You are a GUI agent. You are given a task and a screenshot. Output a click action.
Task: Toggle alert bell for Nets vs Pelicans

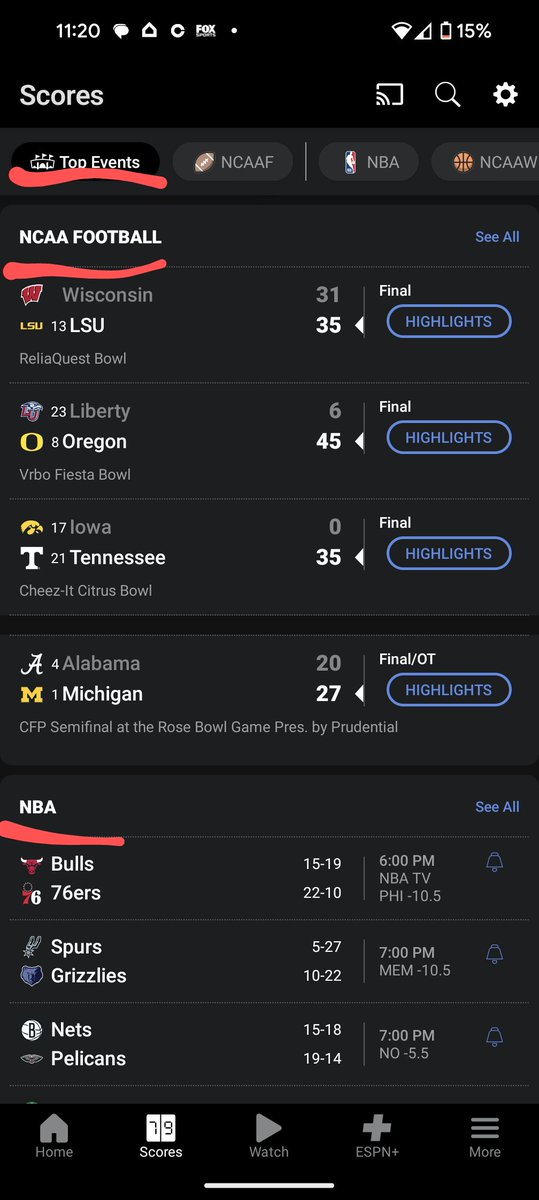coord(493,1037)
